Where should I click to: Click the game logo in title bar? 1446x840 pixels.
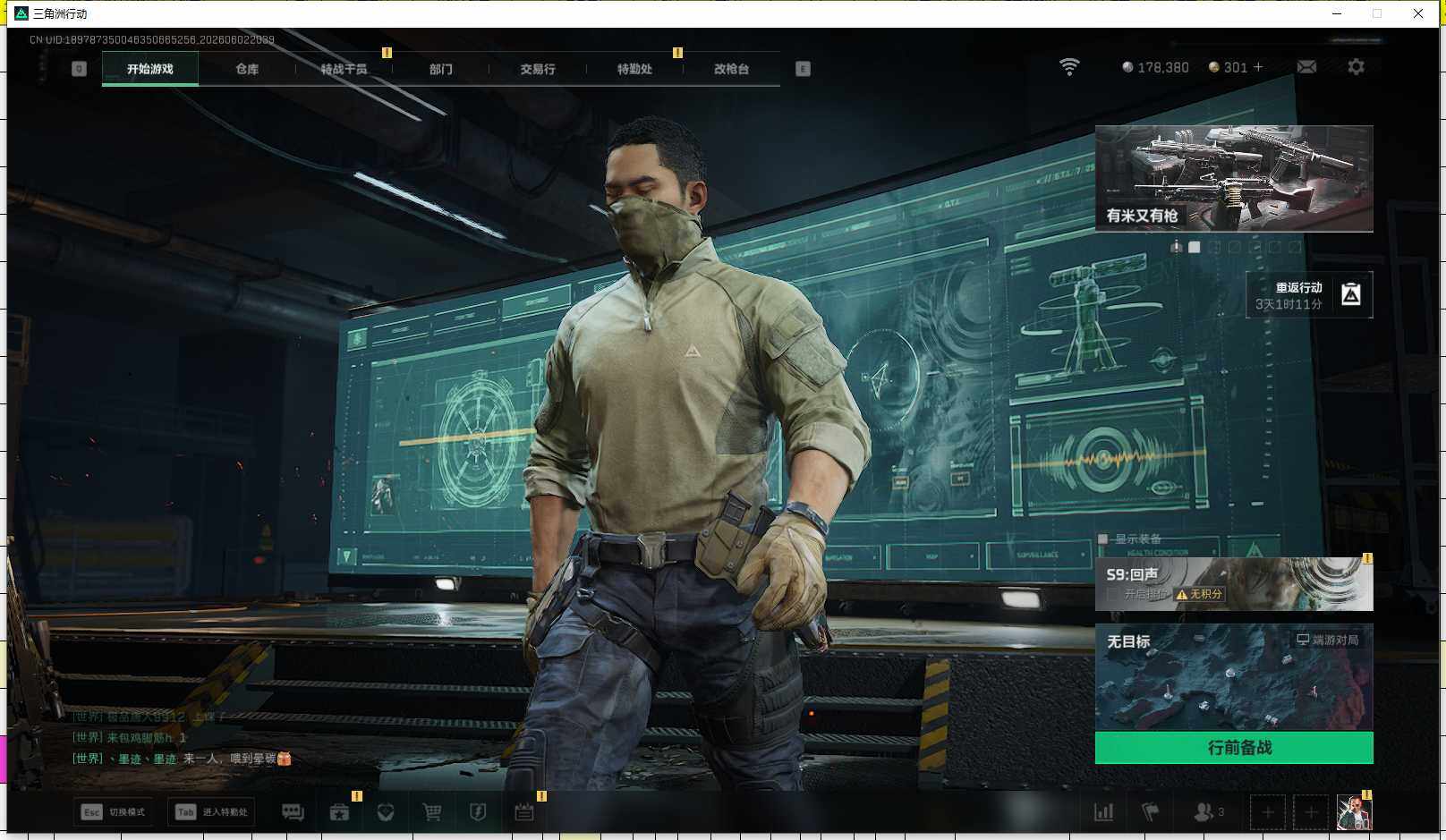(21, 13)
